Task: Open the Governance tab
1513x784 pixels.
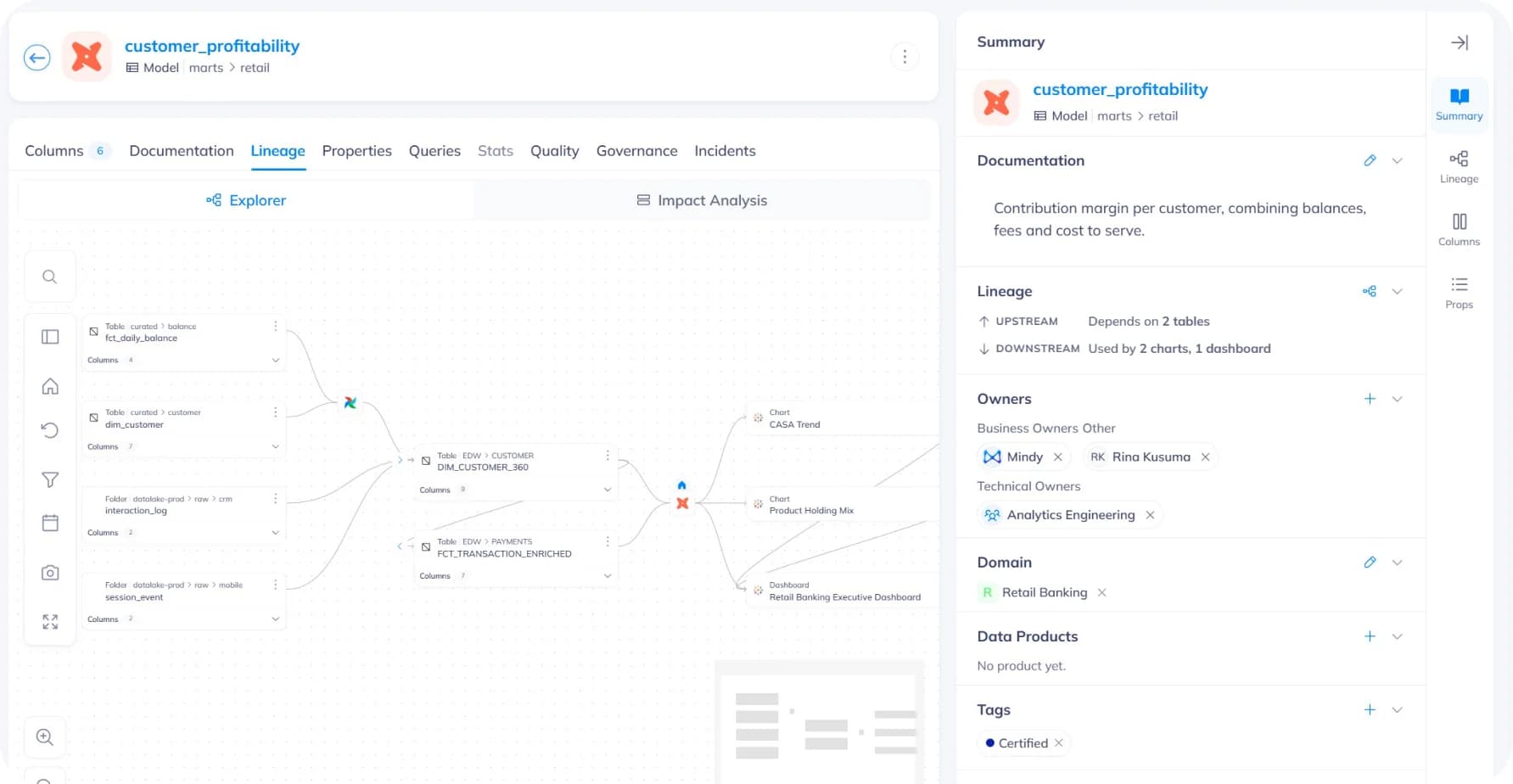Action: point(636,151)
